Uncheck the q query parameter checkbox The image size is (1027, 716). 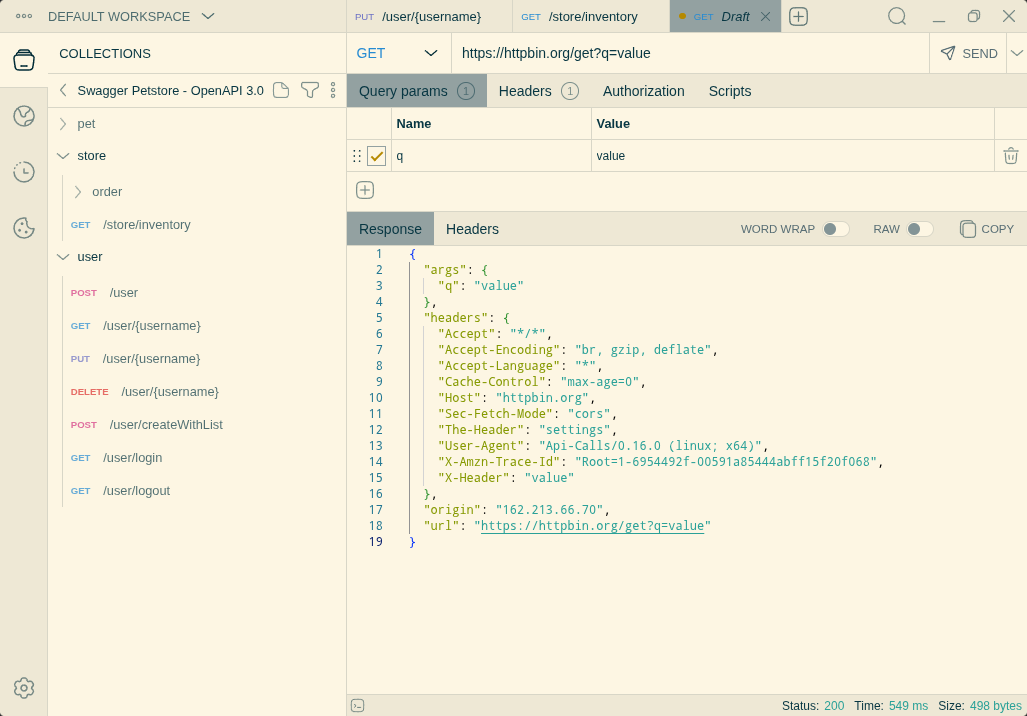tap(376, 156)
